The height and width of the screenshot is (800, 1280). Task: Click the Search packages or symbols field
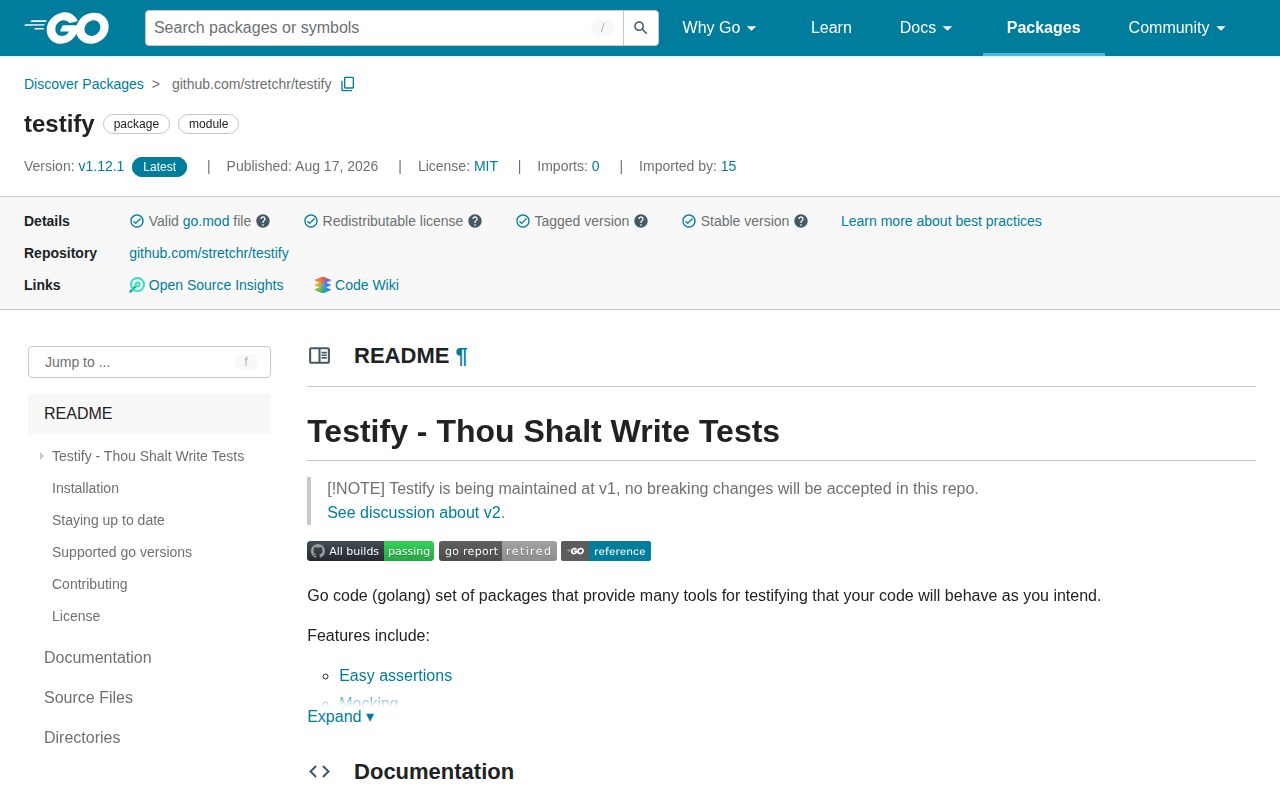coord(384,28)
